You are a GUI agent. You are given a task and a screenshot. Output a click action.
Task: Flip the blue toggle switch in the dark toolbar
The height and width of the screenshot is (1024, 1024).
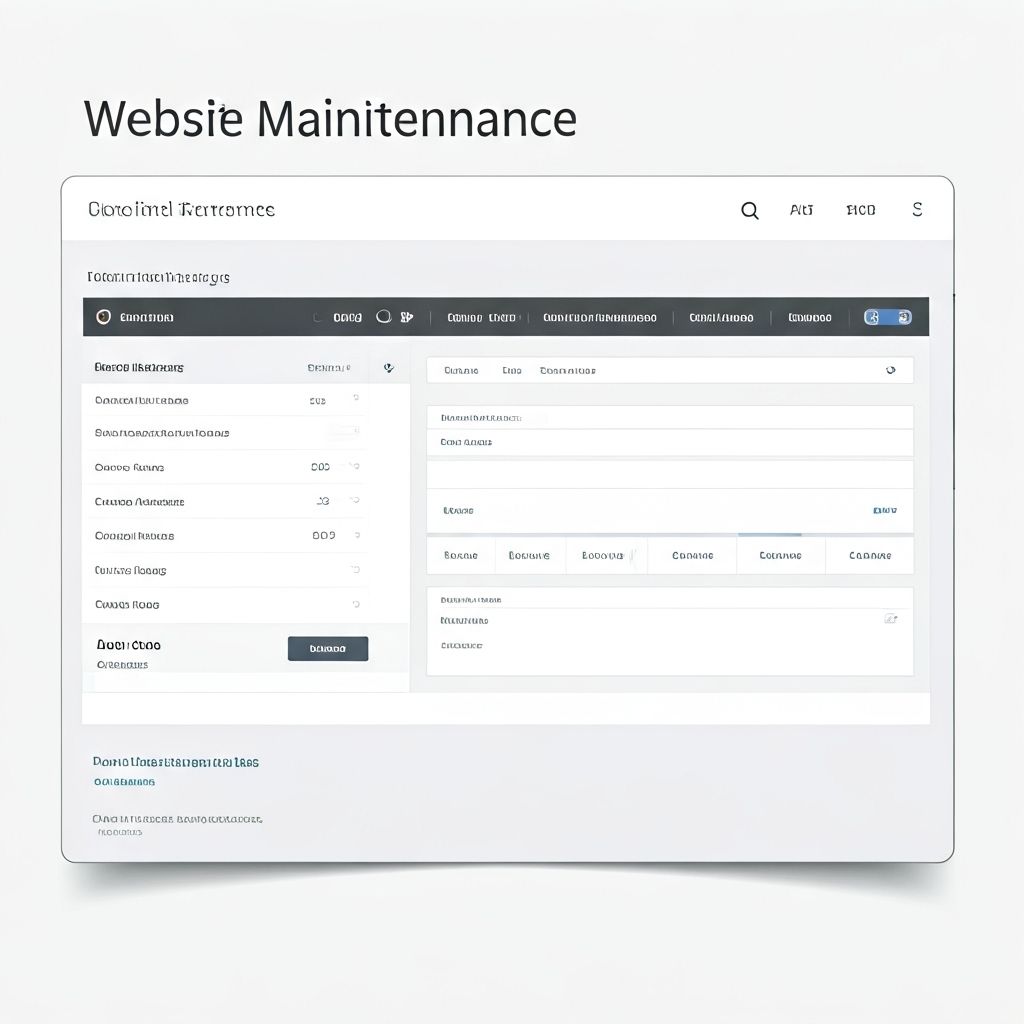[x=887, y=316]
